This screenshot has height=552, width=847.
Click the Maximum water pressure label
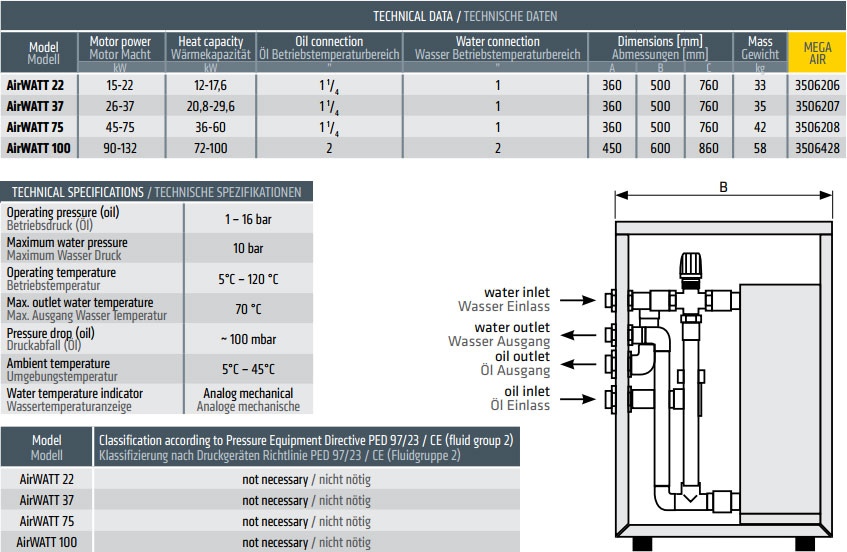[x=68, y=243]
